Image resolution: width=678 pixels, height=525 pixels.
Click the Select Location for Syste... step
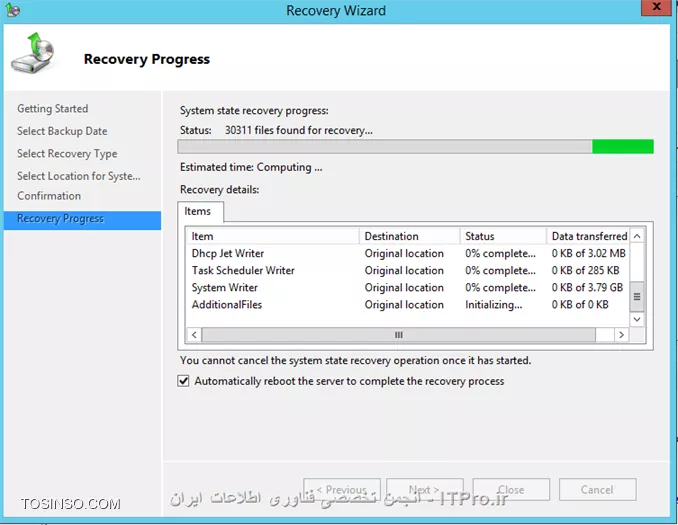(79, 176)
